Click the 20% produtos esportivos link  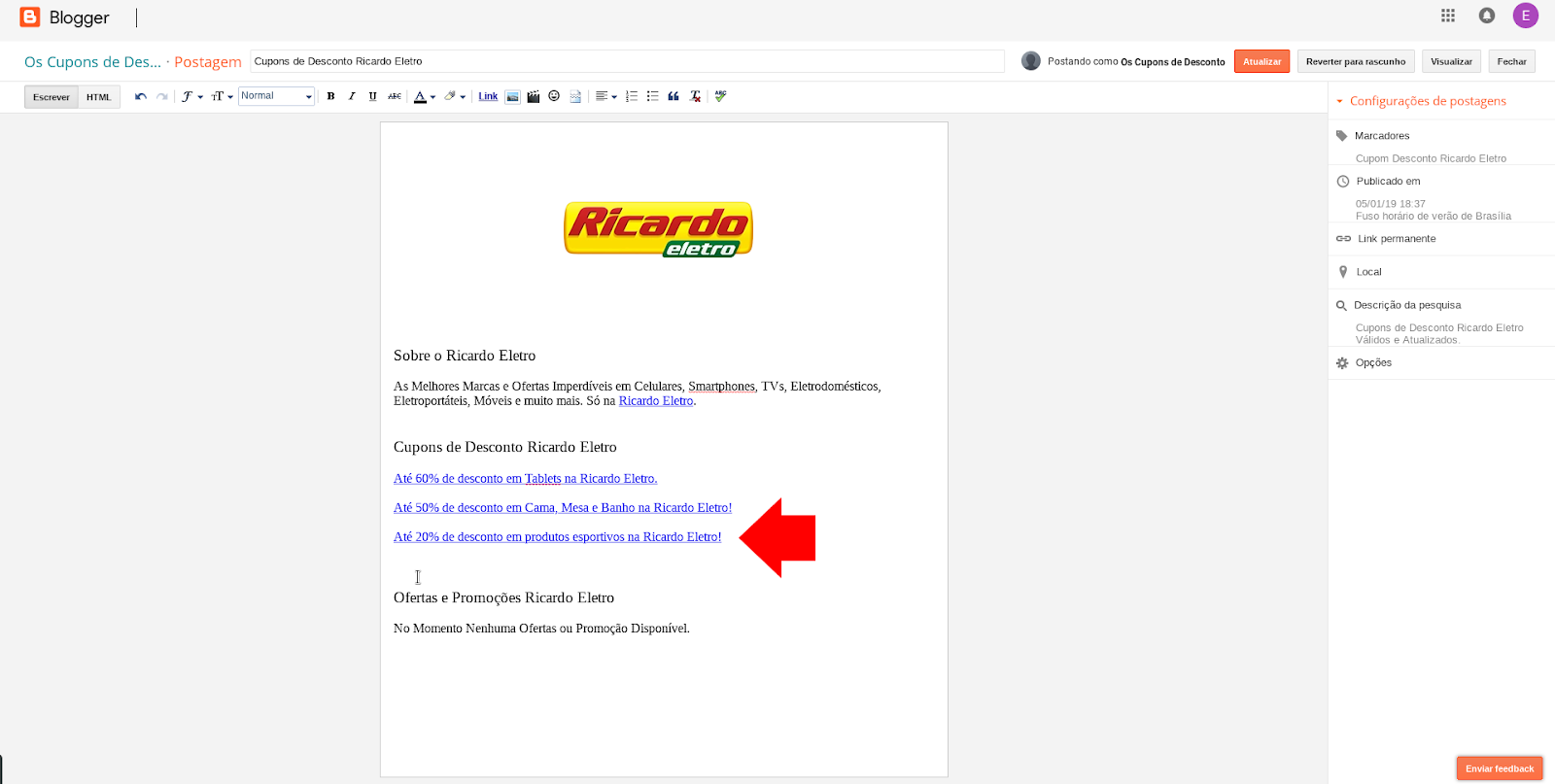(x=558, y=536)
